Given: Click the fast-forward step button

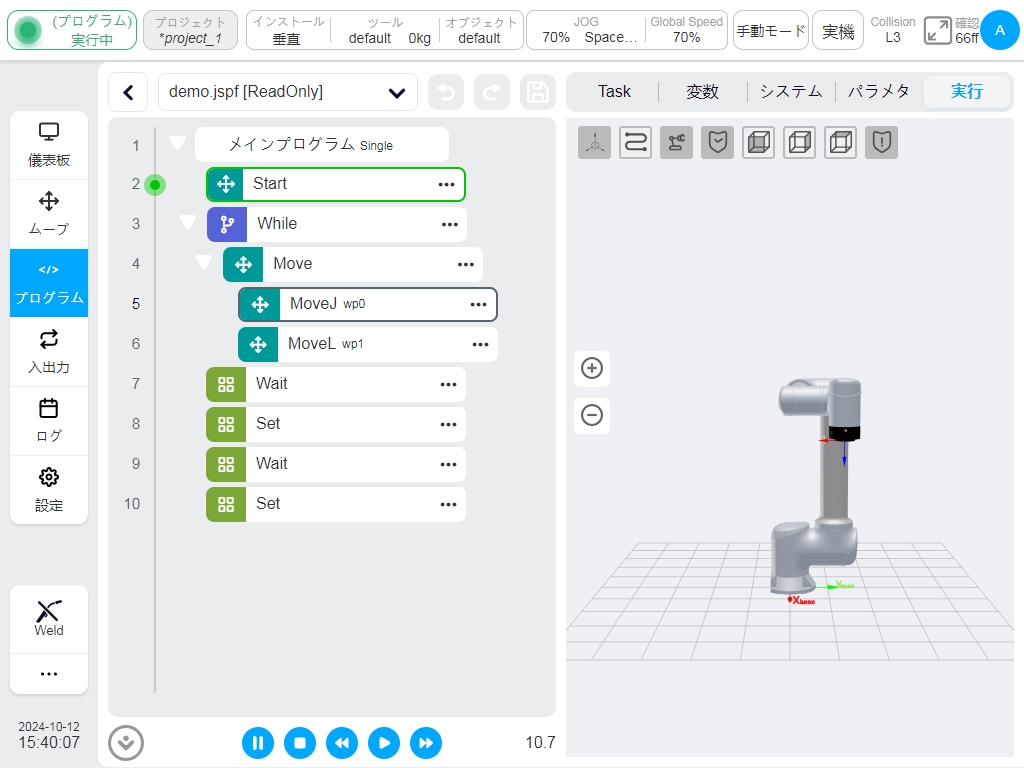Looking at the screenshot, I should 426,743.
